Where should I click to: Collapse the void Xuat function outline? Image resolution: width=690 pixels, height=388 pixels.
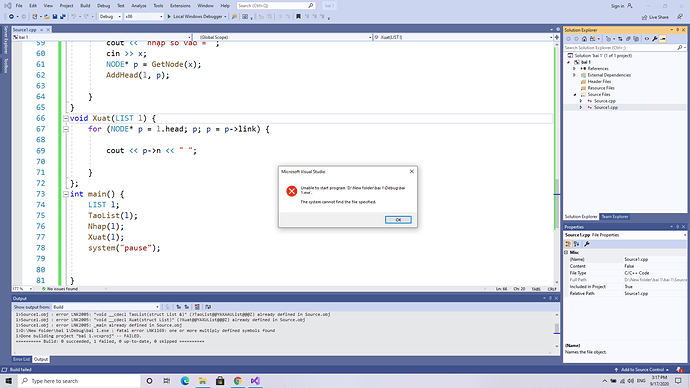66,118
